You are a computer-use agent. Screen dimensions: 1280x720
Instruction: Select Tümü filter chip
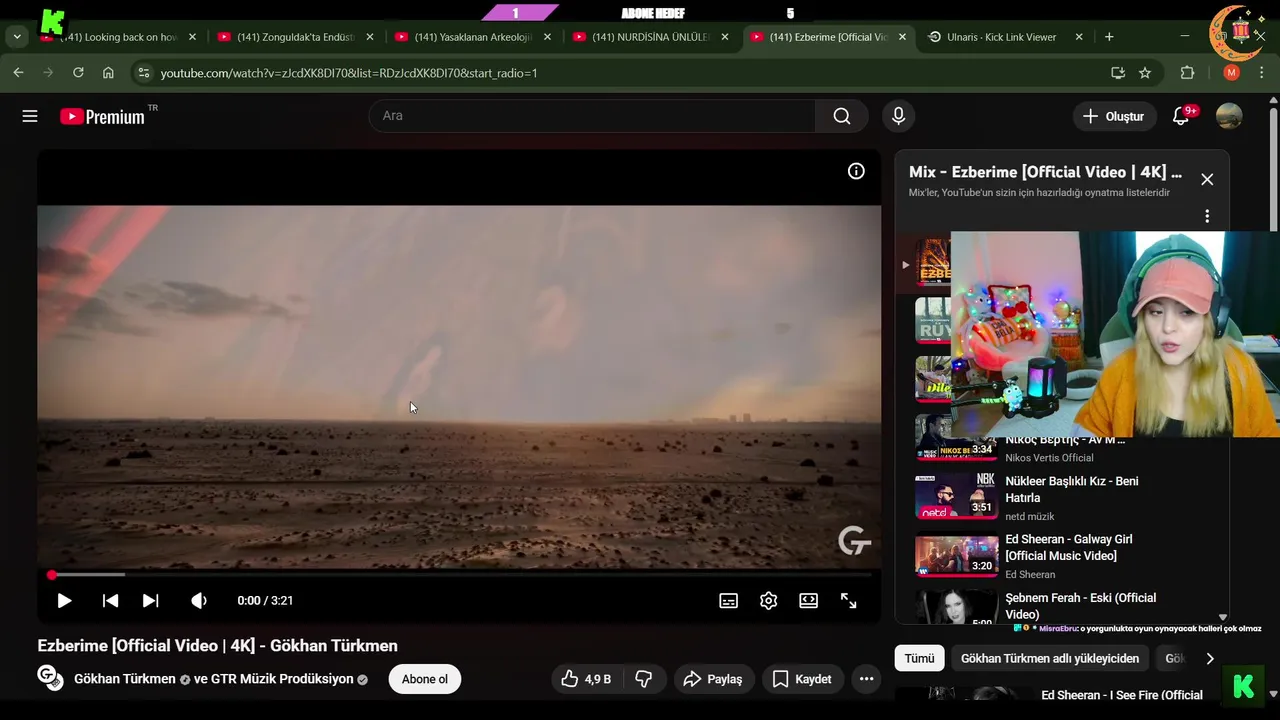[x=919, y=658]
